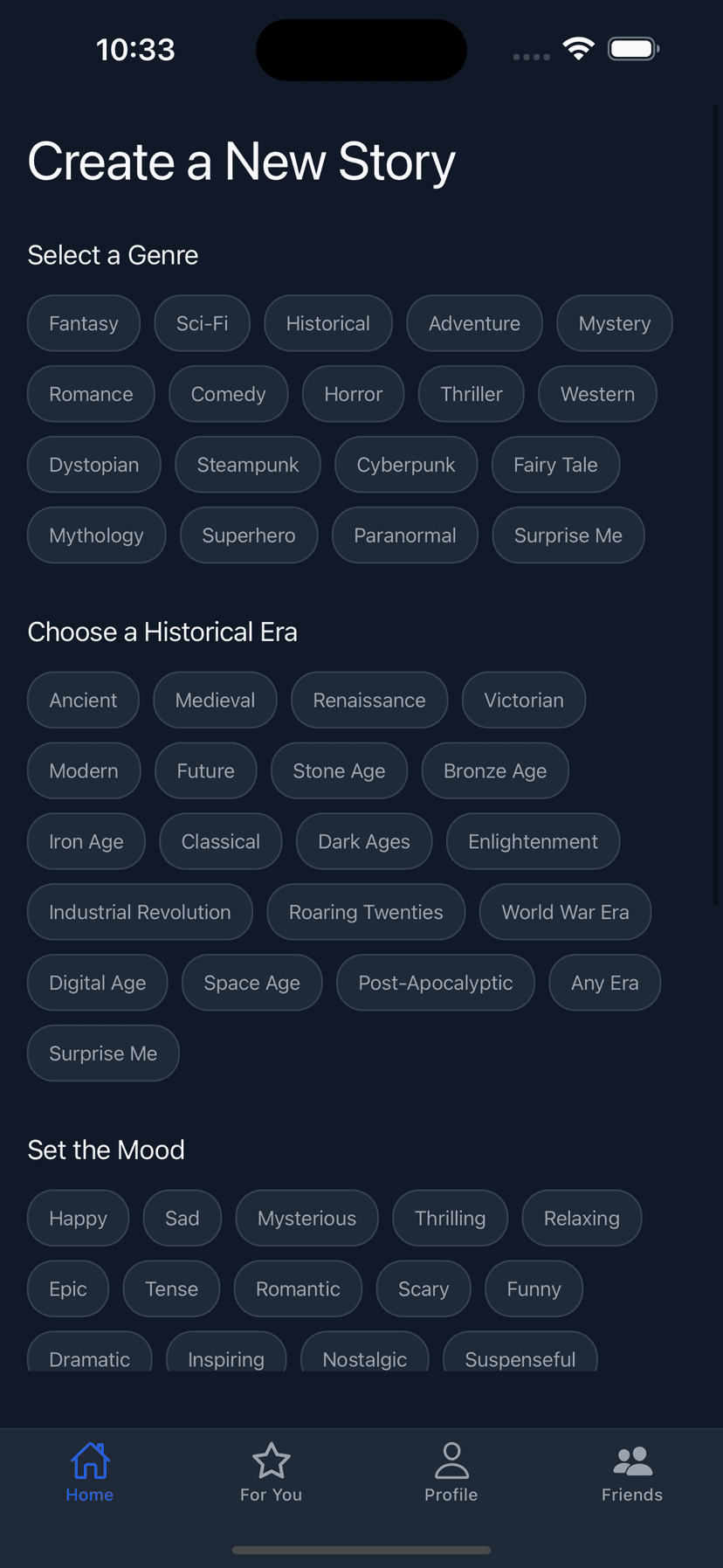The image size is (723, 1568).
Task: Choose the Medieval era chip
Action: 215,700
